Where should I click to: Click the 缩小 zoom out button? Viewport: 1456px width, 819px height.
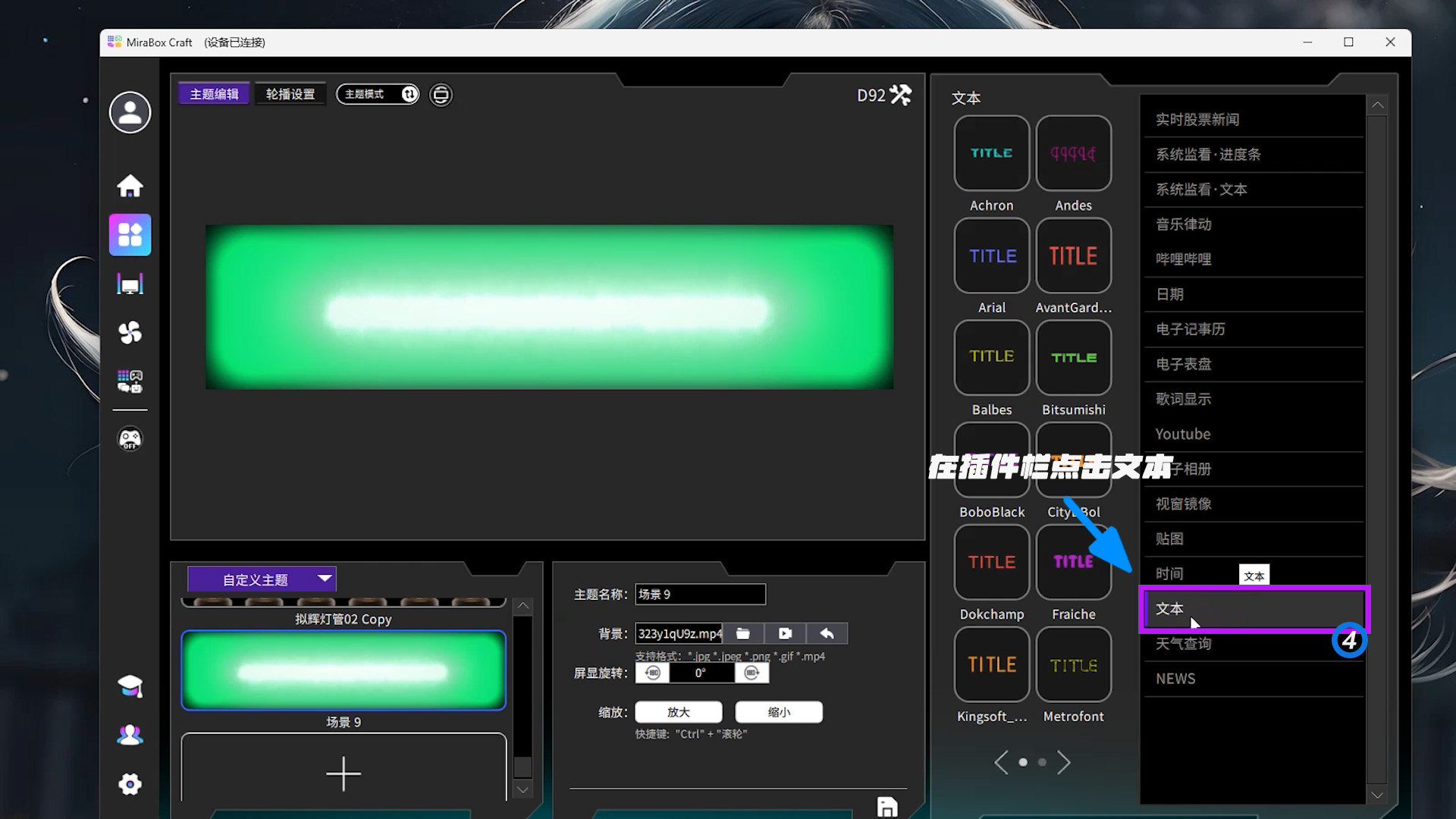[x=779, y=712]
